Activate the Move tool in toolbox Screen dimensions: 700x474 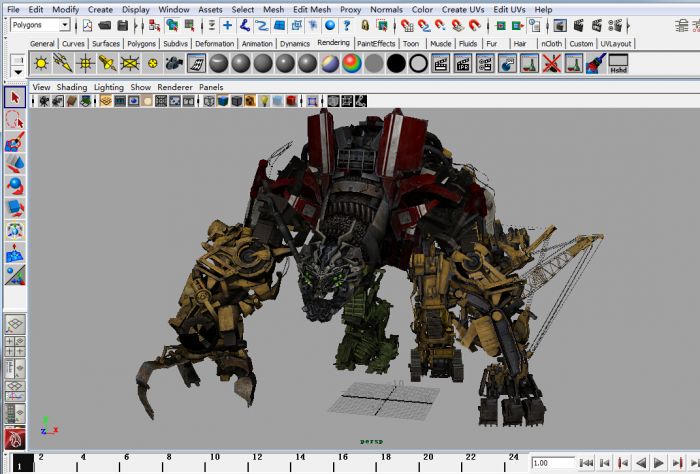pos(15,164)
